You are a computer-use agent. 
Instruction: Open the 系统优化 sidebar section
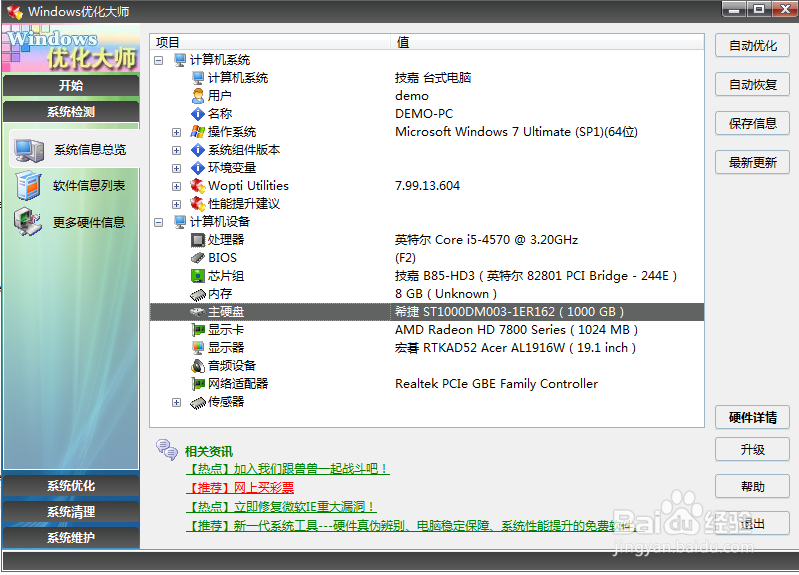[x=71, y=486]
